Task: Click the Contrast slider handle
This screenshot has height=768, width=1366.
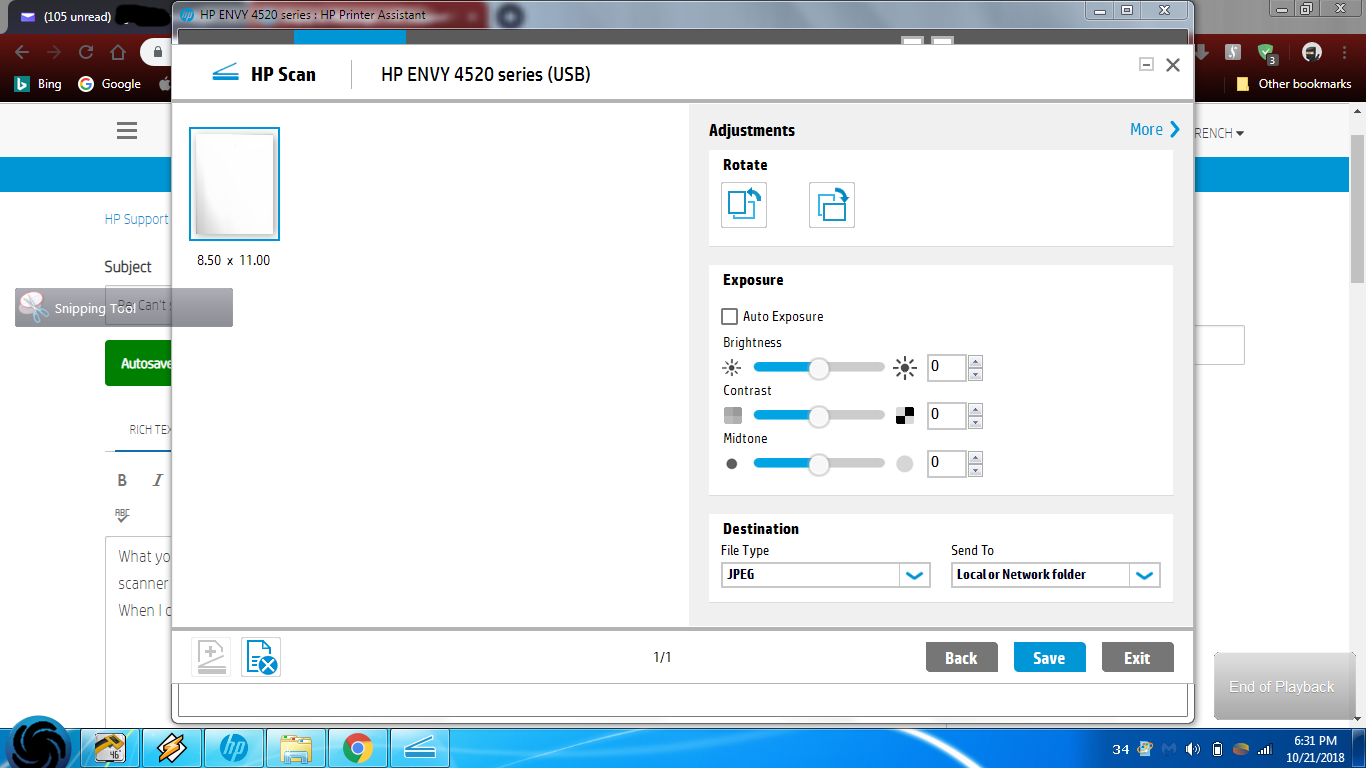Action: coord(819,416)
